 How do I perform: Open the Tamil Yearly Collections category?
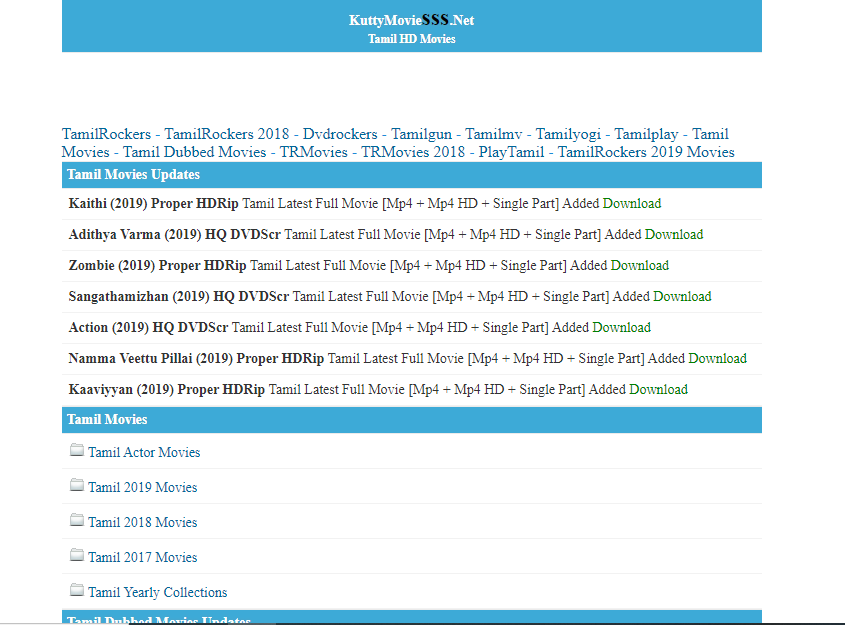point(157,592)
